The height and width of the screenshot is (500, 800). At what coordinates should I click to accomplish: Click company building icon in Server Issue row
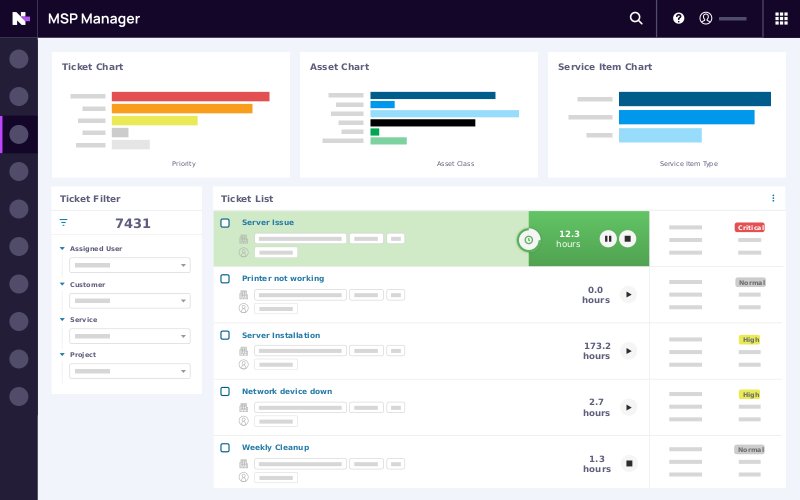tap(243, 238)
